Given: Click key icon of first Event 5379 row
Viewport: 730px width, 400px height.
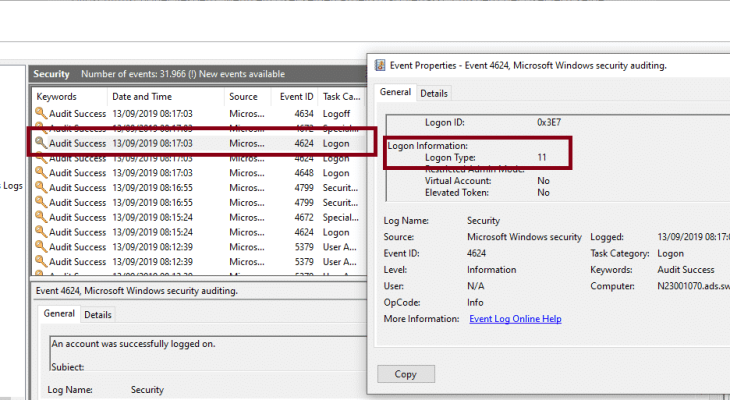Looking at the screenshot, I should (40, 247).
